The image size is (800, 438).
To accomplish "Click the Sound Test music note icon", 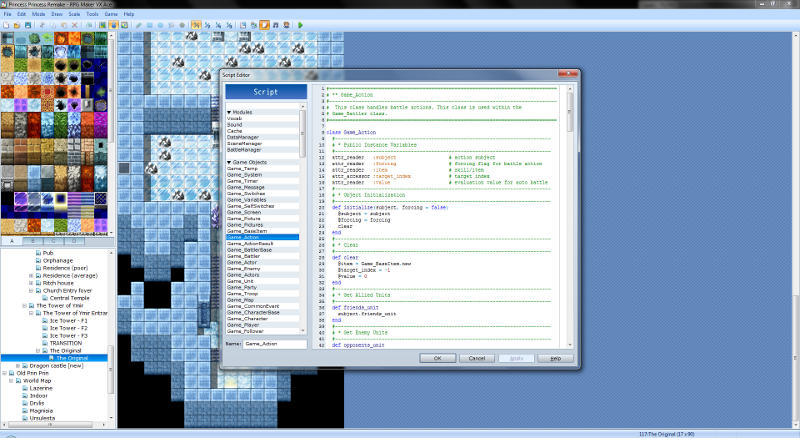I will click(275, 24).
